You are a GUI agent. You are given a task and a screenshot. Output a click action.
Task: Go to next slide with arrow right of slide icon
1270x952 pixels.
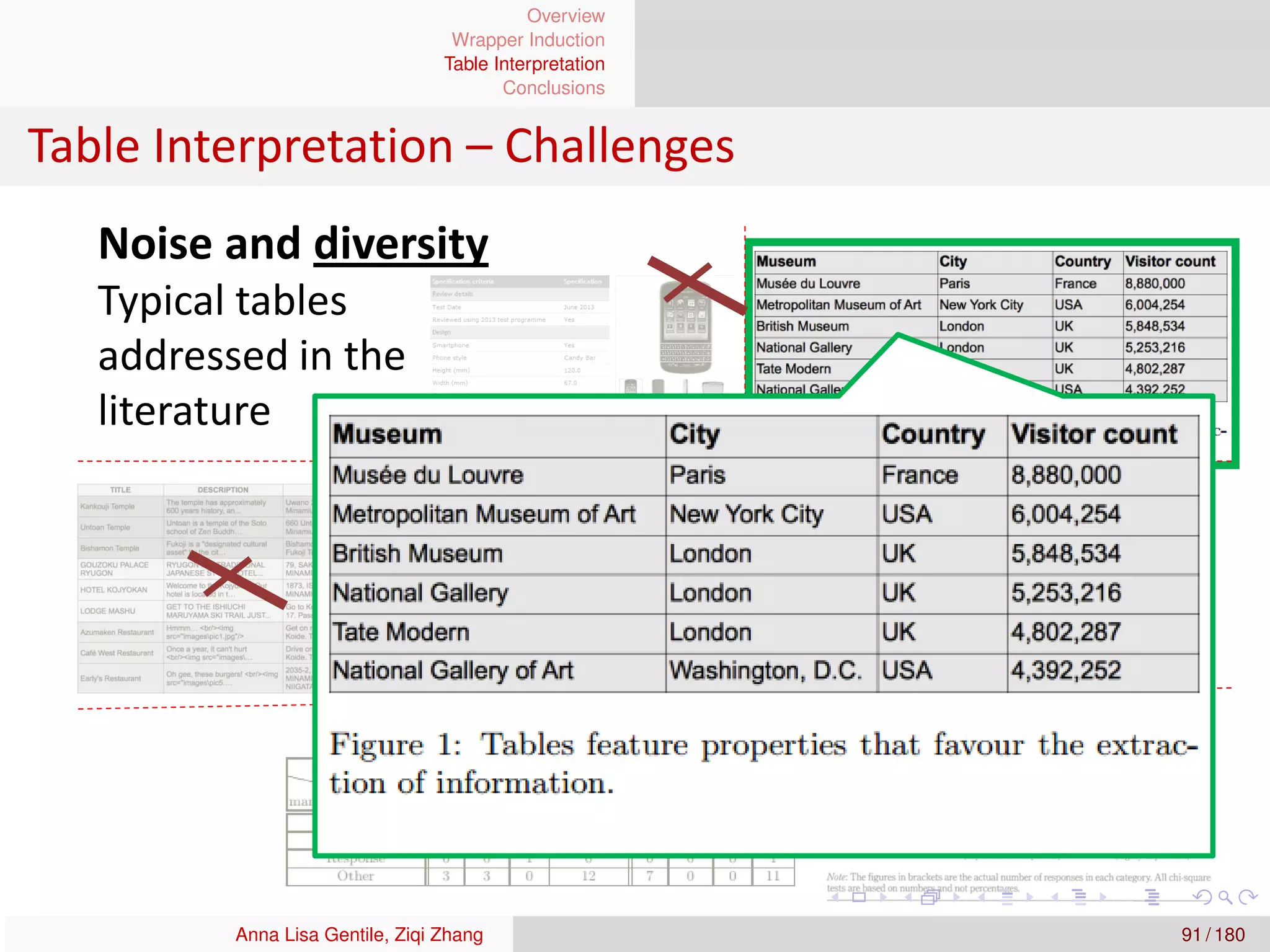coord(883,897)
